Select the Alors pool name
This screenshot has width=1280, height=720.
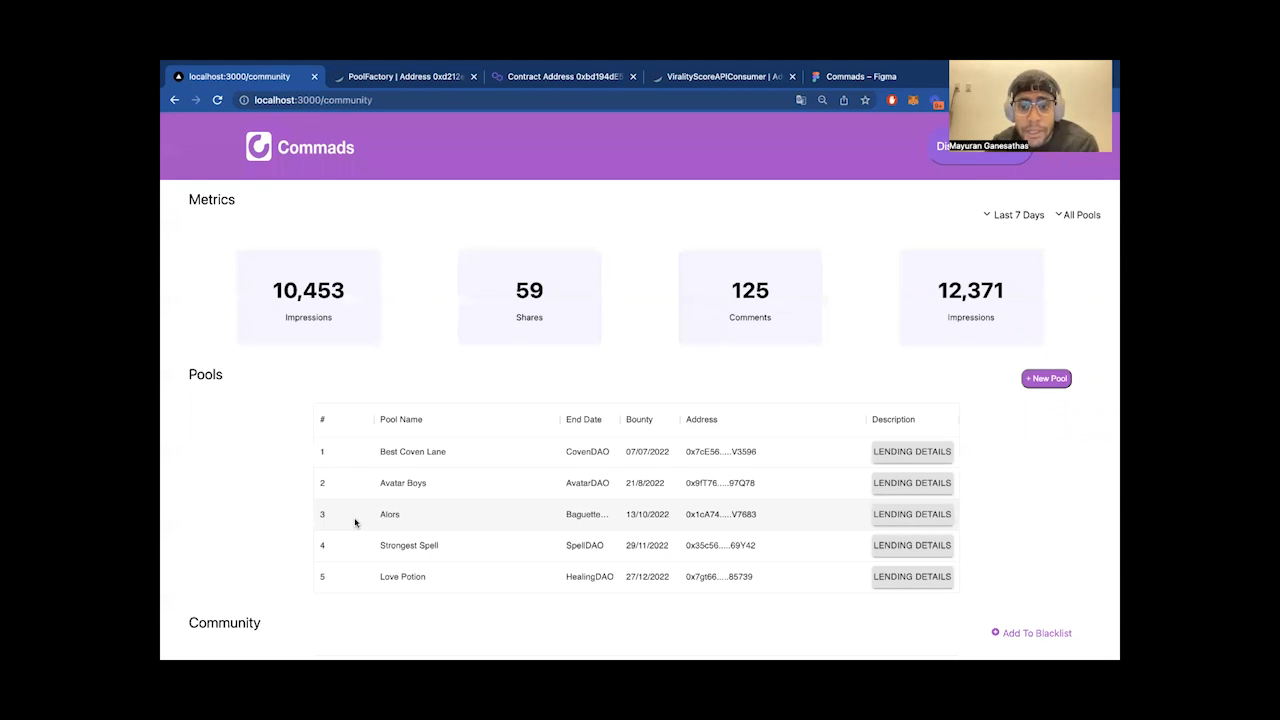pos(390,514)
